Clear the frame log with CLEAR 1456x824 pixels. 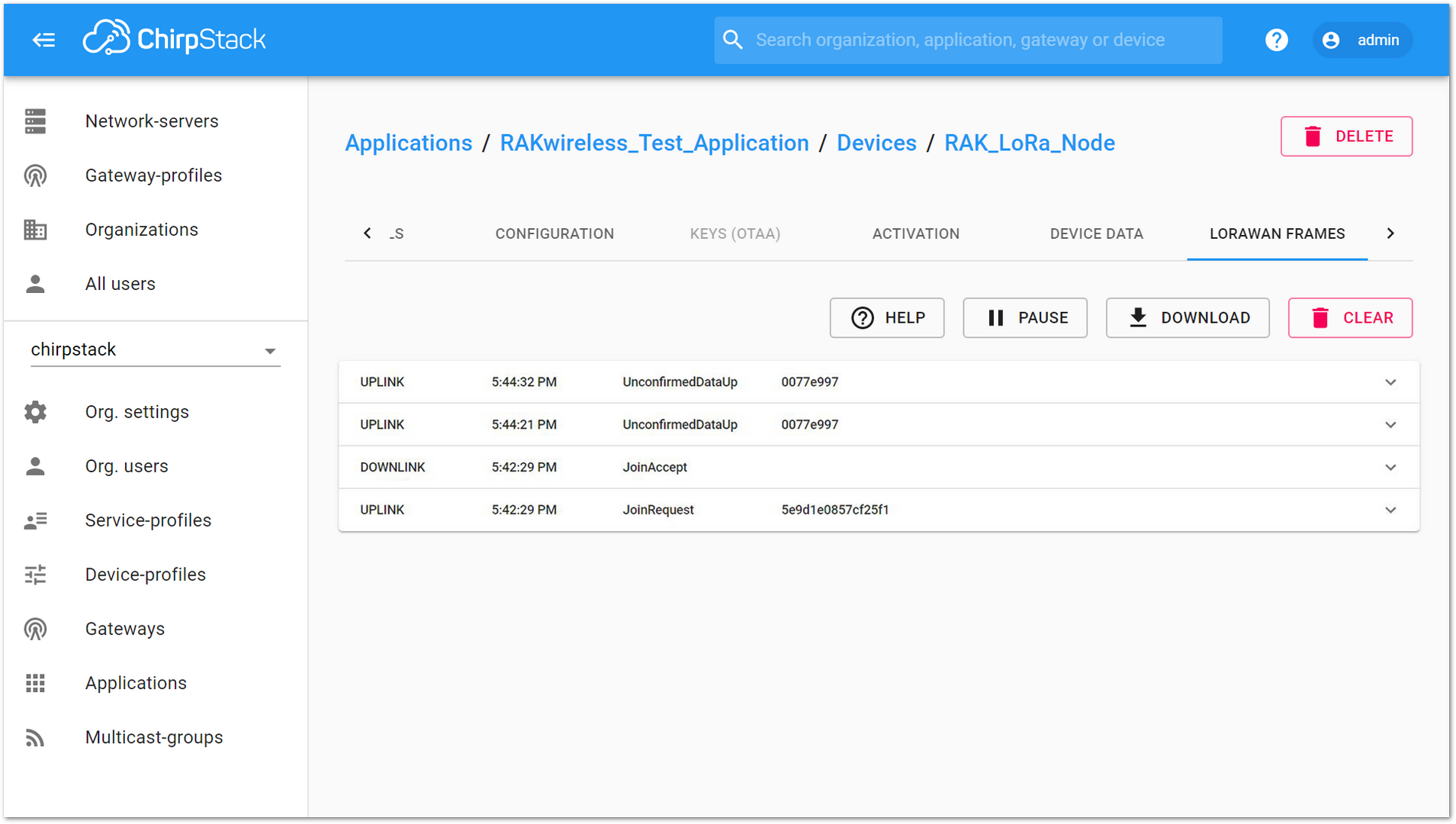[x=1350, y=318]
